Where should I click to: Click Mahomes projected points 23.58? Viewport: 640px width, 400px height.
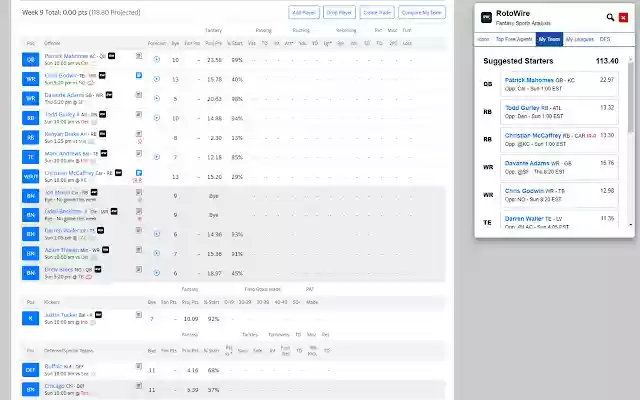tap(214, 60)
